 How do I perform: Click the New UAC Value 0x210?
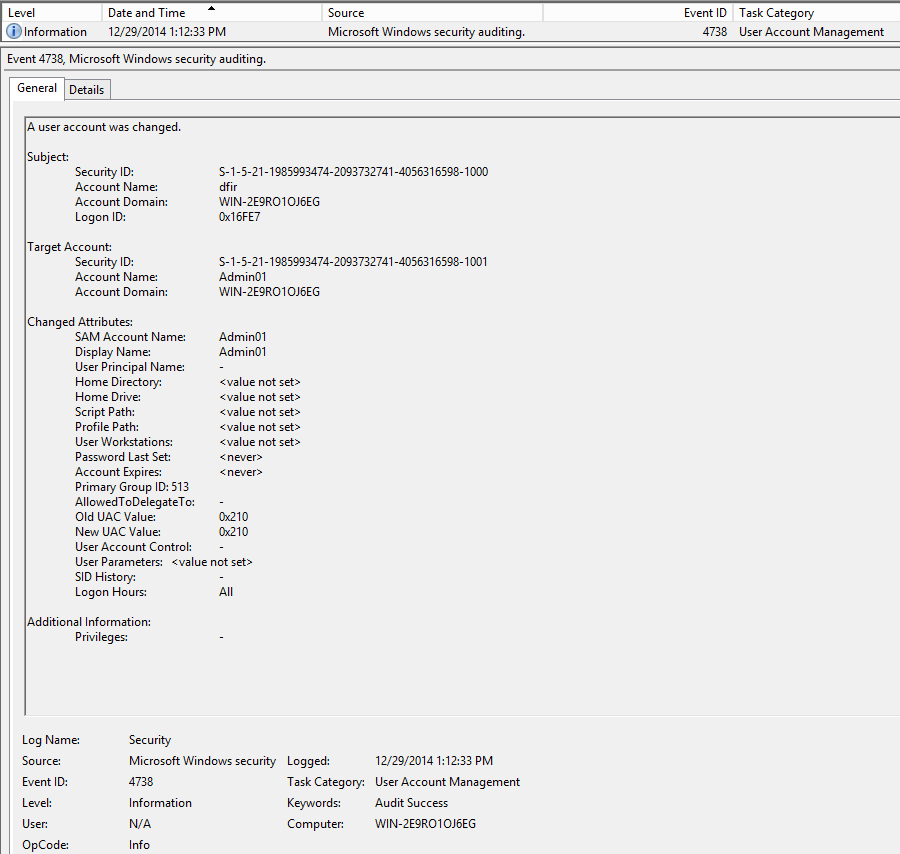click(233, 532)
